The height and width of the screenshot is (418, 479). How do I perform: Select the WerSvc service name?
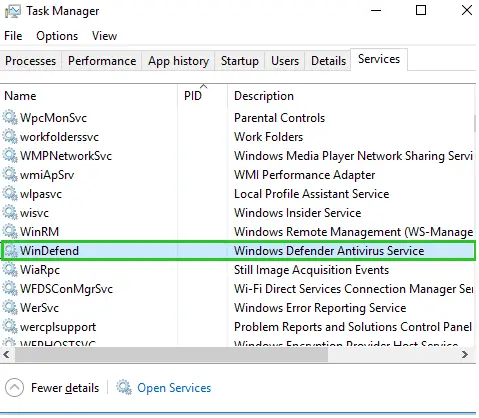click(x=39, y=308)
